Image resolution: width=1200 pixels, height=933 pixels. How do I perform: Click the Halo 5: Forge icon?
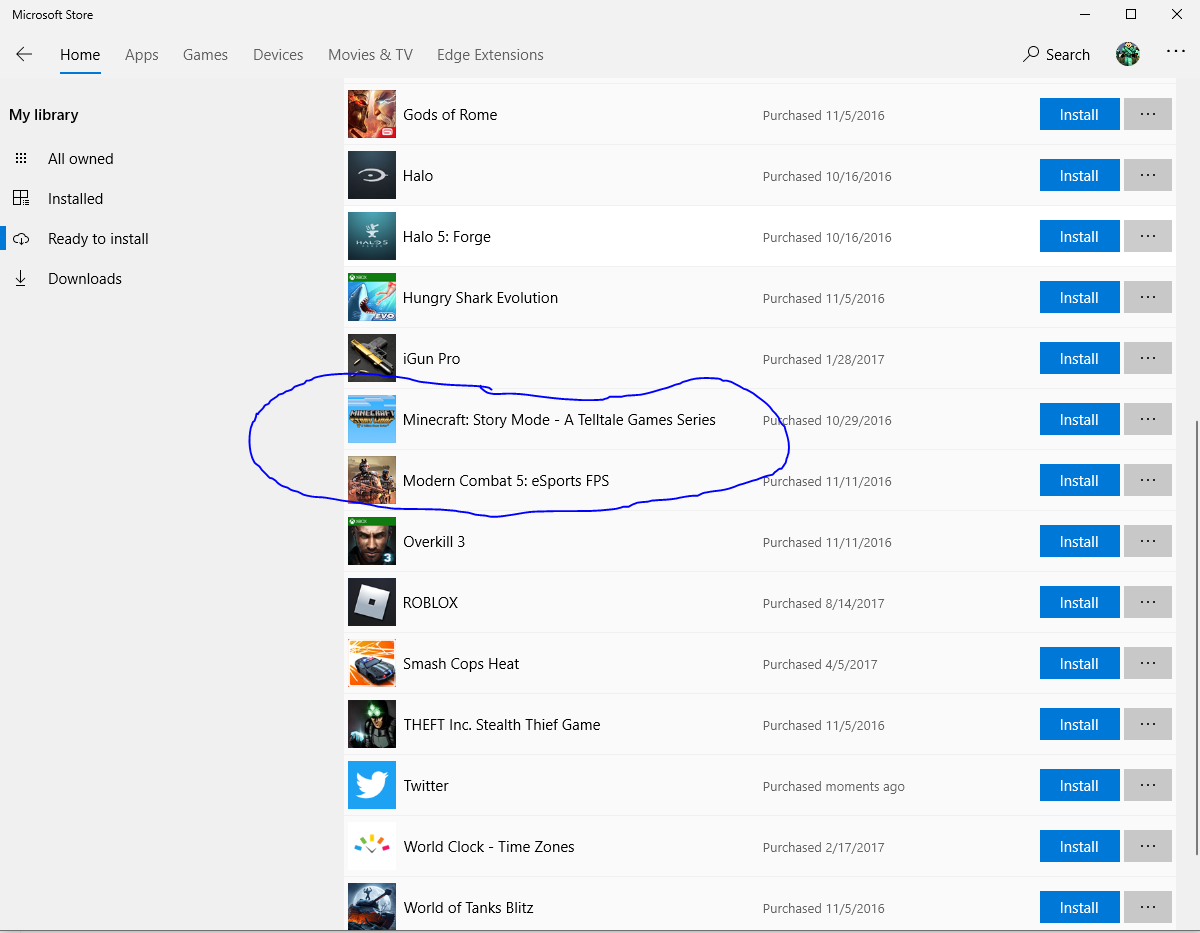coord(372,236)
